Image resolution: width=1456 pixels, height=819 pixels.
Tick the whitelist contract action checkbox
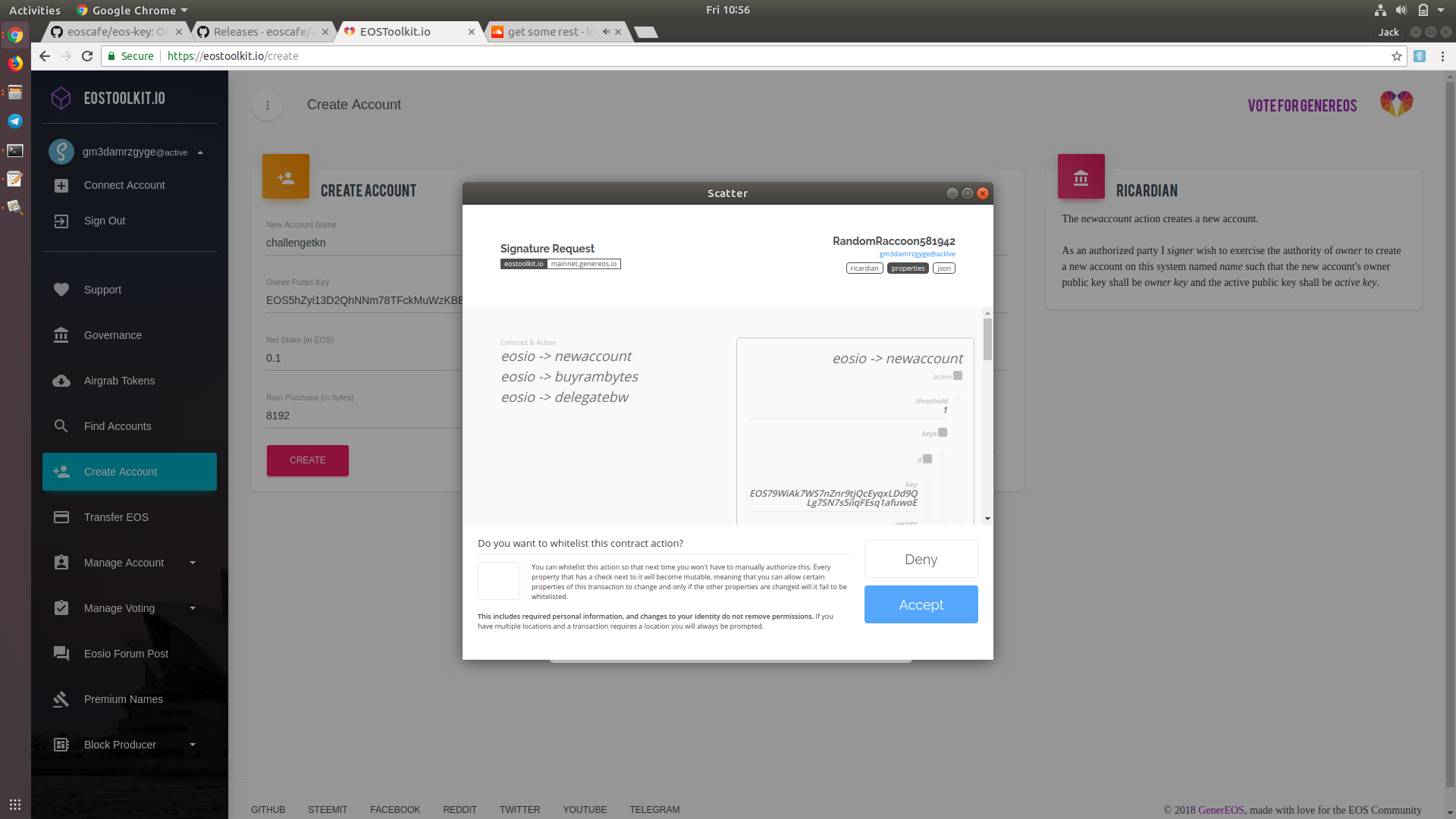(x=498, y=581)
